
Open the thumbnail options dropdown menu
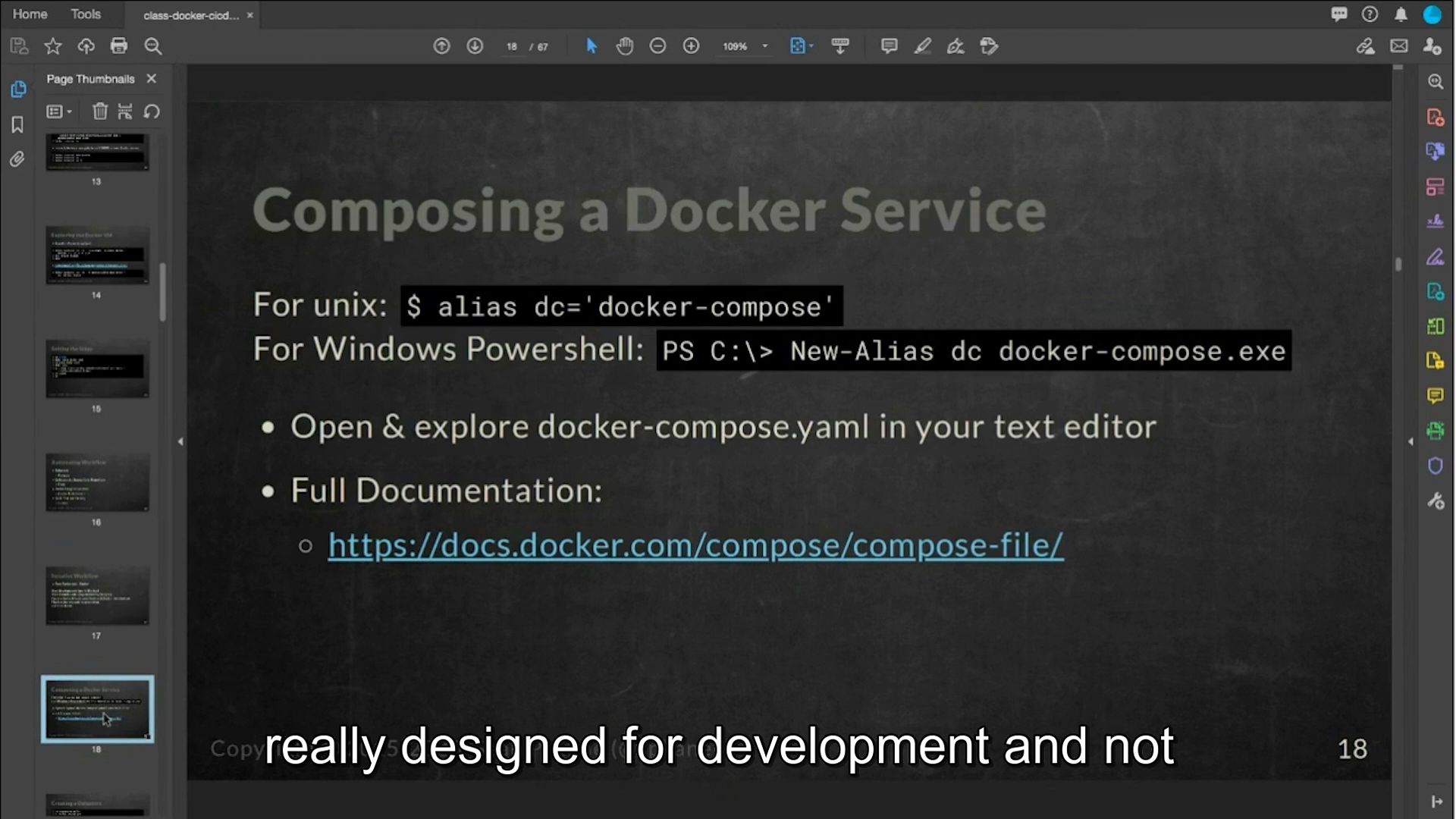(x=58, y=112)
